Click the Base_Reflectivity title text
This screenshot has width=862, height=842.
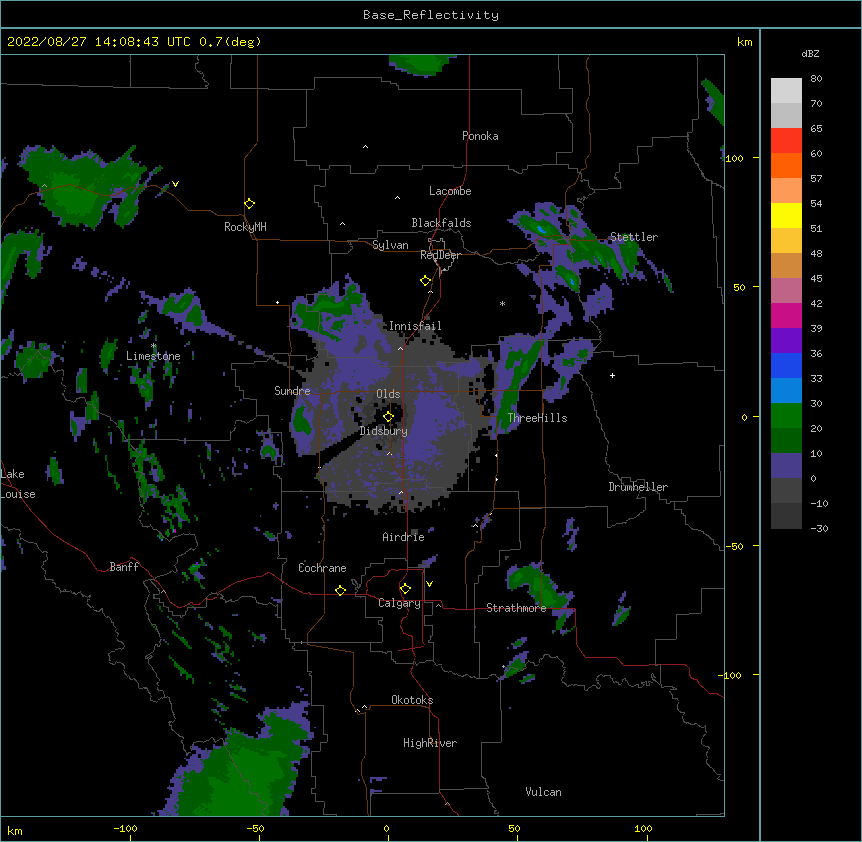click(430, 15)
